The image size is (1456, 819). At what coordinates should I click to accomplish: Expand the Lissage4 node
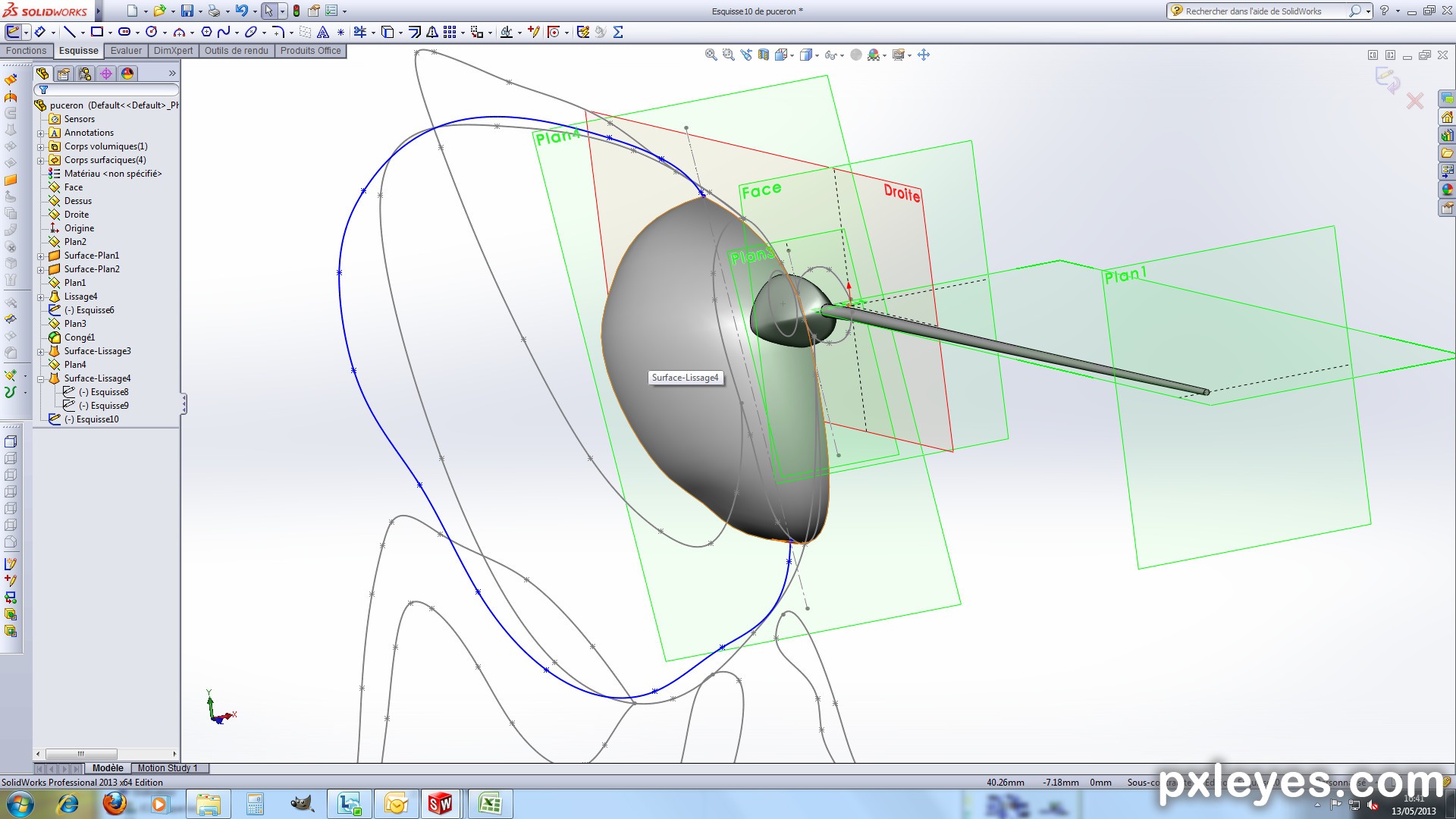click(41, 297)
